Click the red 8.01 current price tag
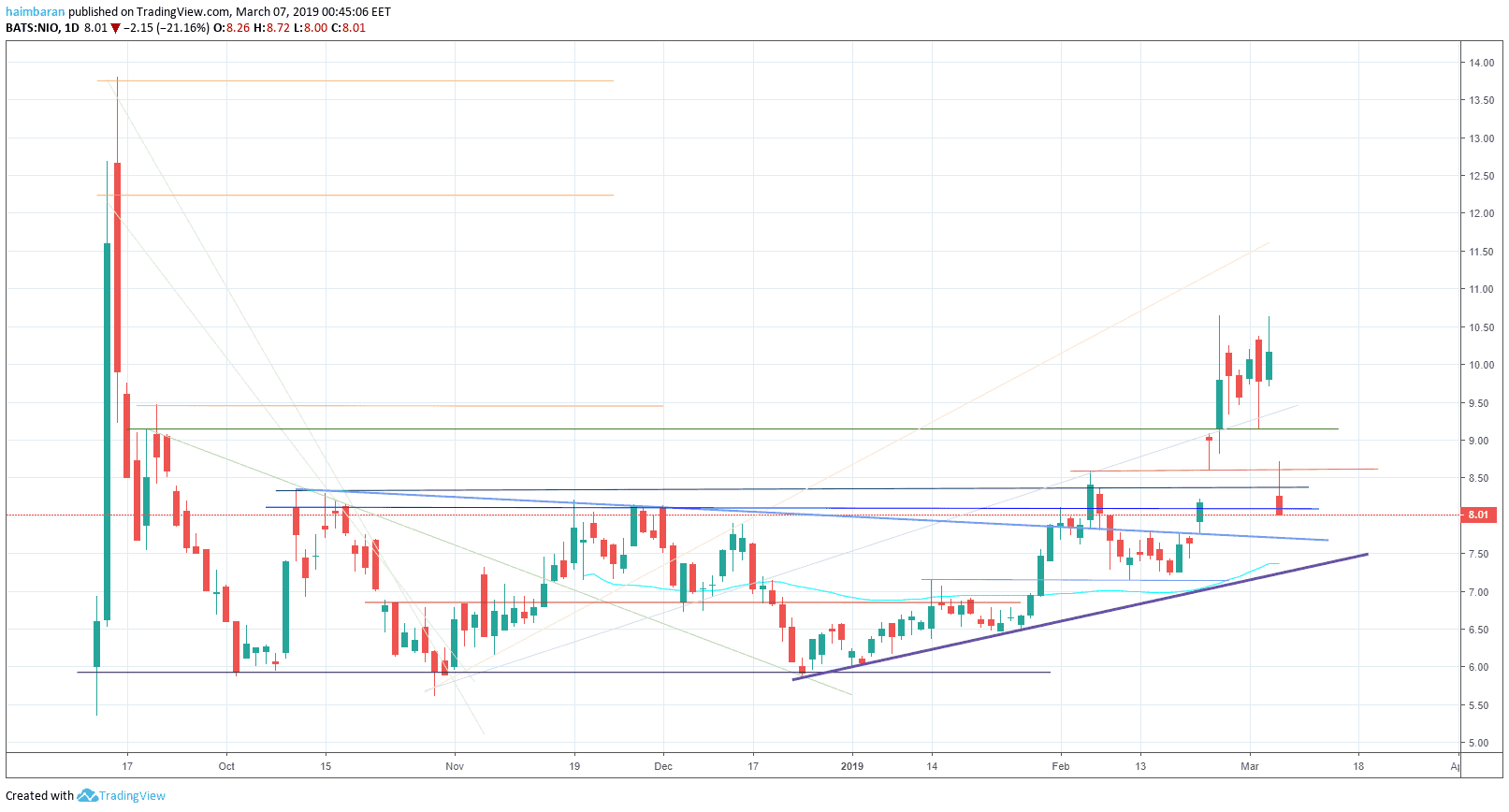This screenshot has height=812, width=1509. pos(1478,515)
